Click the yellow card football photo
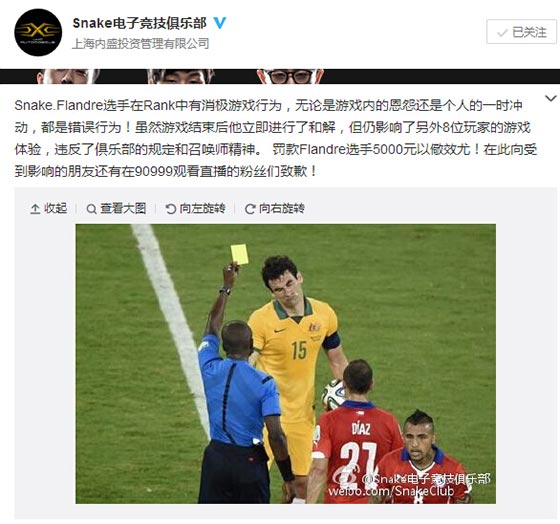The height and width of the screenshot is (524, 560). tap(285, 364)
